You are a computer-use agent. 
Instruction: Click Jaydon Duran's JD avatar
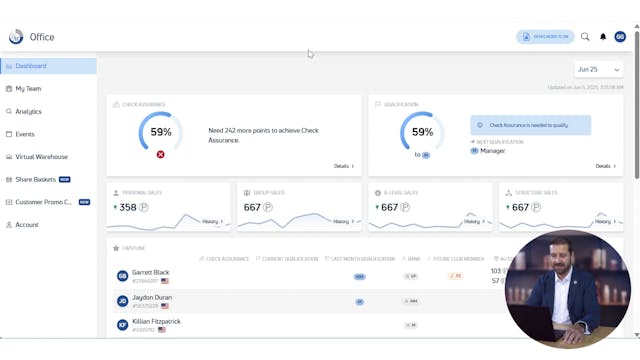pos(122,301)
